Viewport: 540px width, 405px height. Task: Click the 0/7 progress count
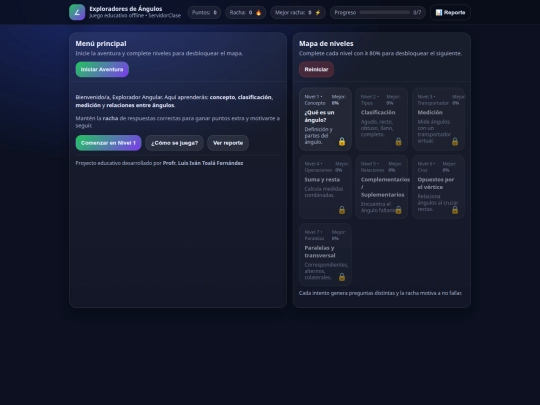point(417,13)
